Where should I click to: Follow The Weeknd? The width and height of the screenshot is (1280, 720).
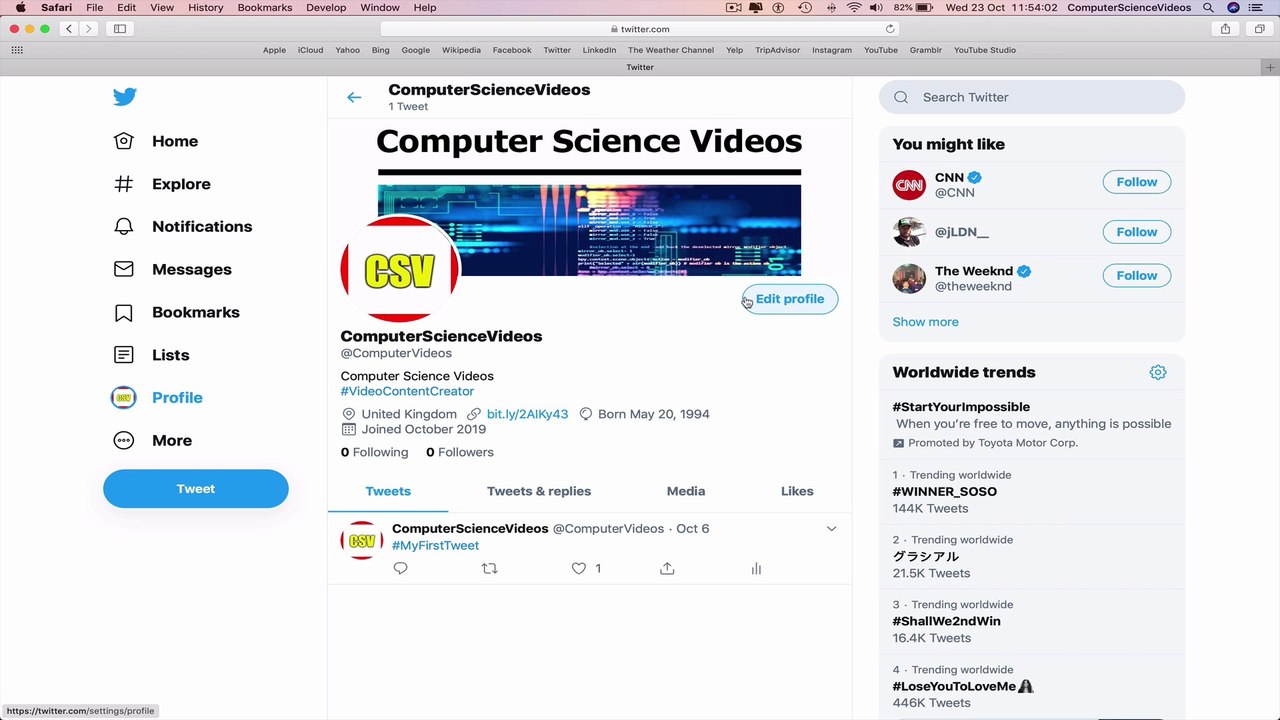coord(1137,276)
